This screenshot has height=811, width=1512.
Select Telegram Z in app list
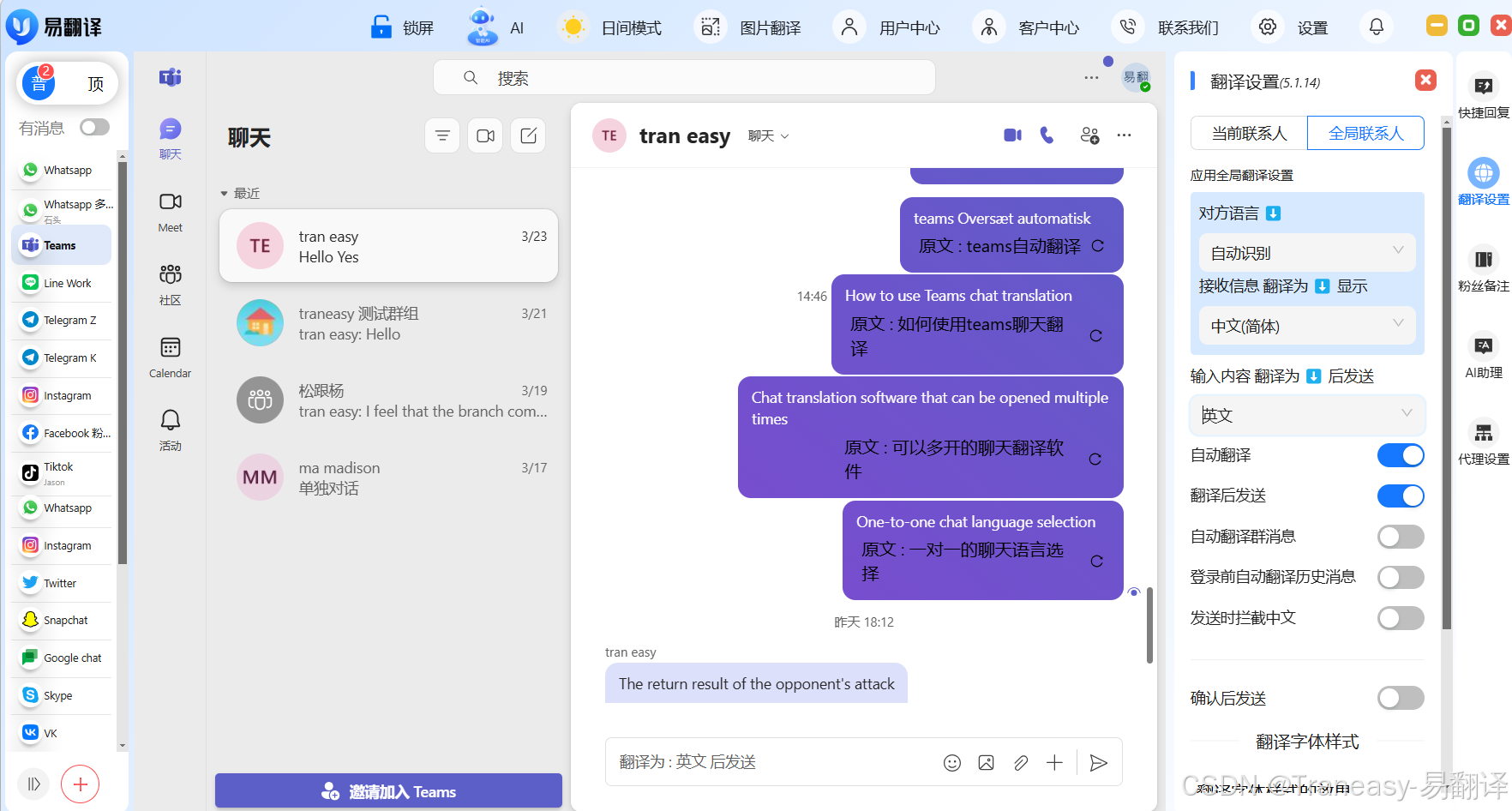click(x=63, y=320)
